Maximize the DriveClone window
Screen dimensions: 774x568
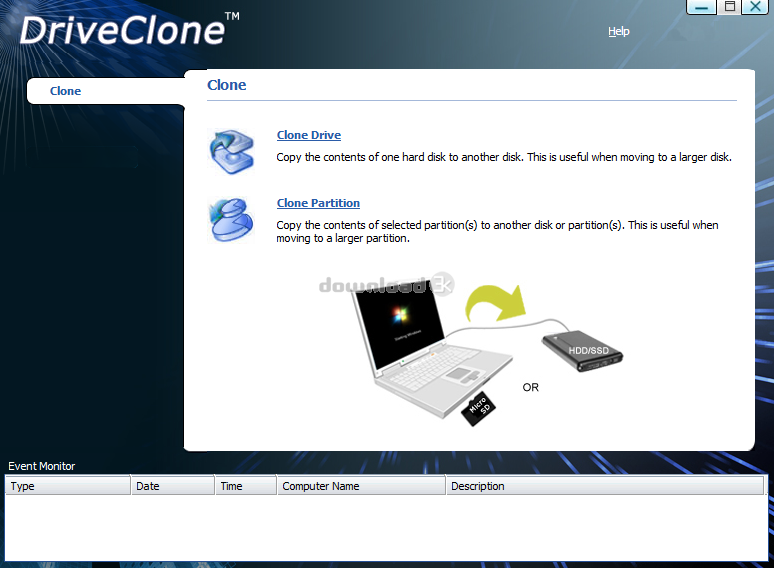coord(730,7)
